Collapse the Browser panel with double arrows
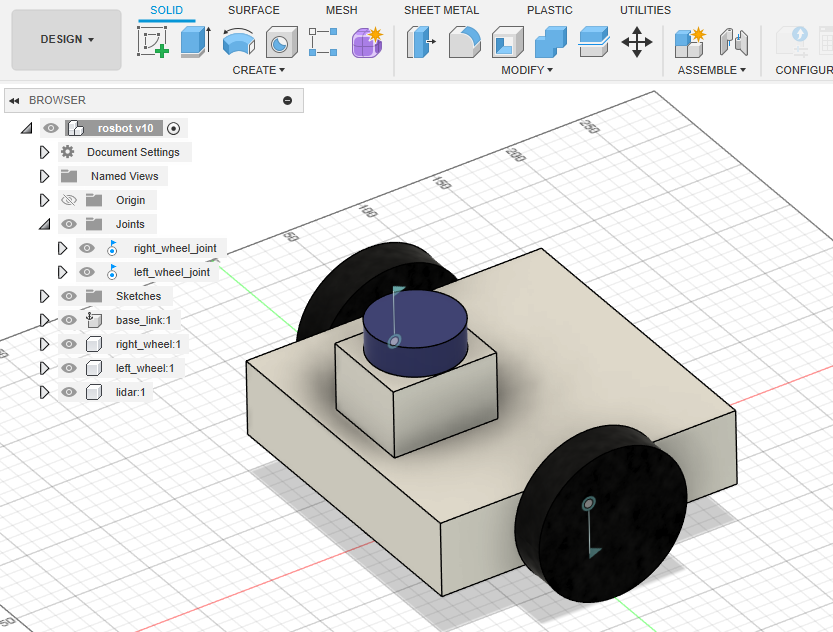Viewport: 833px width, 632px height. (14, 100)
